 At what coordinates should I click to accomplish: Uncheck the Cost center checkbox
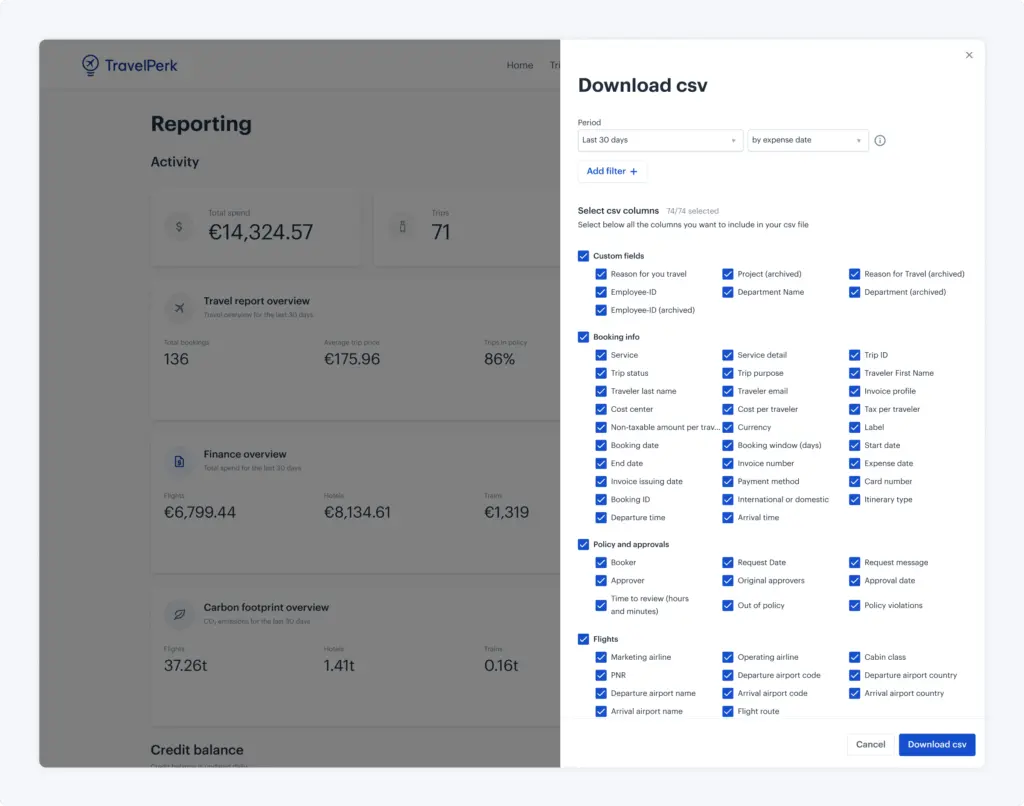pos(601,410)
